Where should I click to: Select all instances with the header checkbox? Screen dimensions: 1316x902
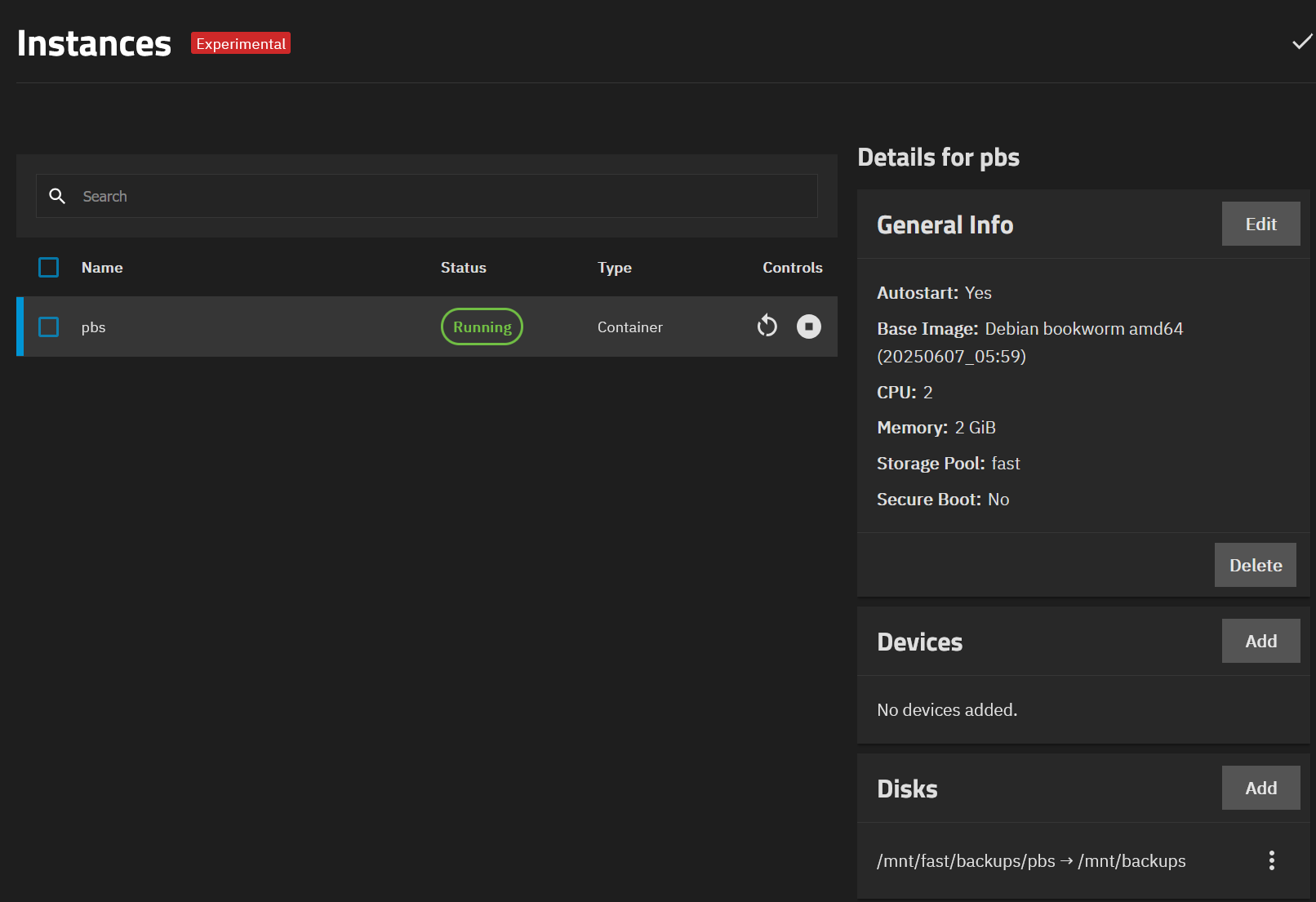tap(49, 268)
